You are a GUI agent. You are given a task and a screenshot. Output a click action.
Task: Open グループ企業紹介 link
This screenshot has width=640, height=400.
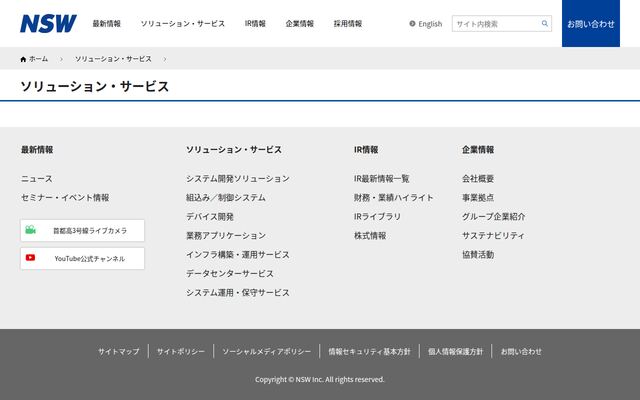pos(494,217)
